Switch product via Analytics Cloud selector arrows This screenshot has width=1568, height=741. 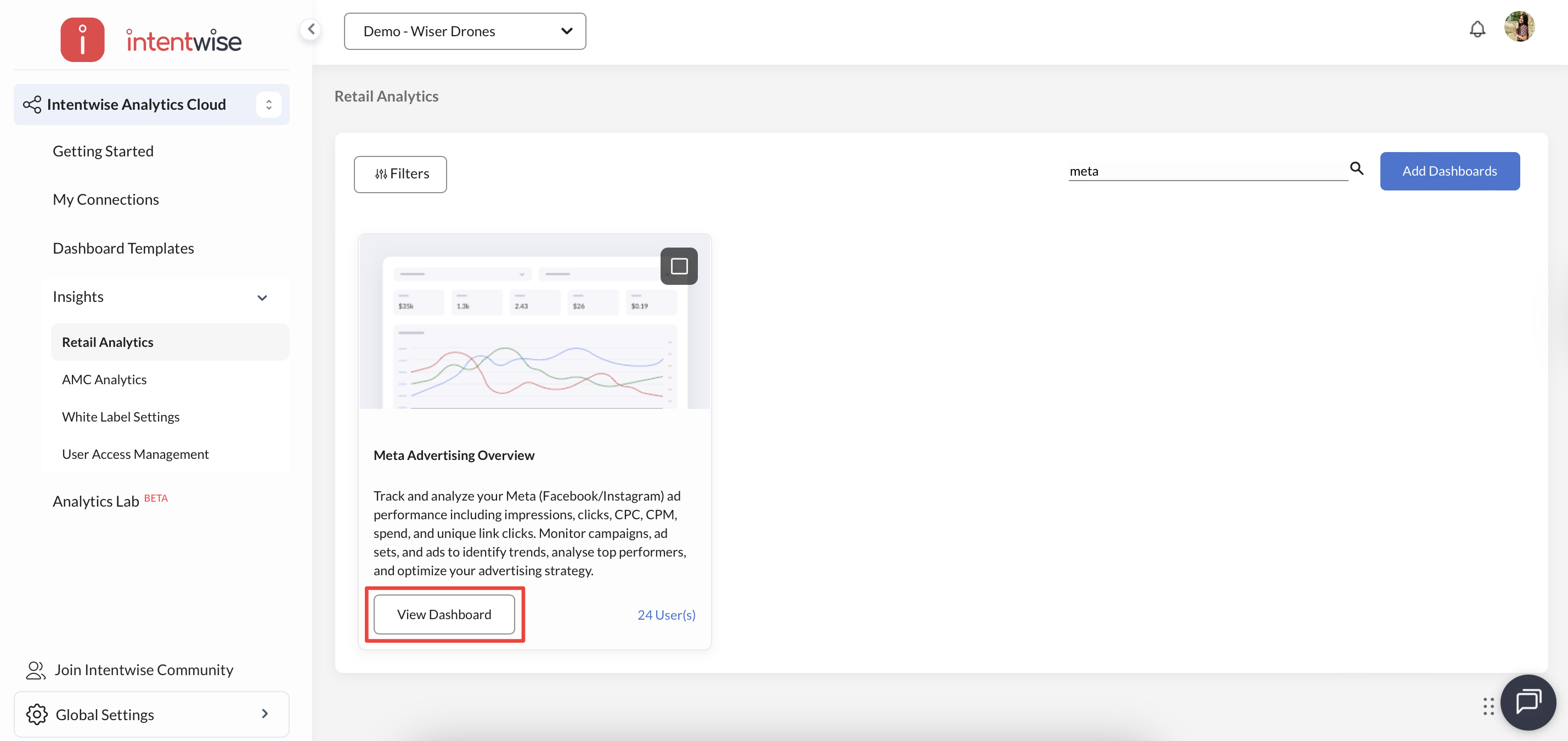point(268,105)
